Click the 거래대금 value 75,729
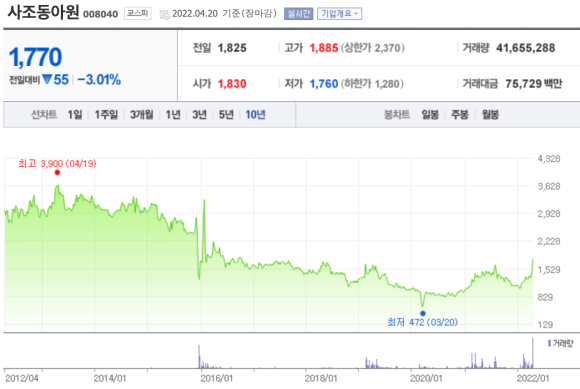Image resolution: width=580 pixels, height=389 pixels. tap(523, 84)
